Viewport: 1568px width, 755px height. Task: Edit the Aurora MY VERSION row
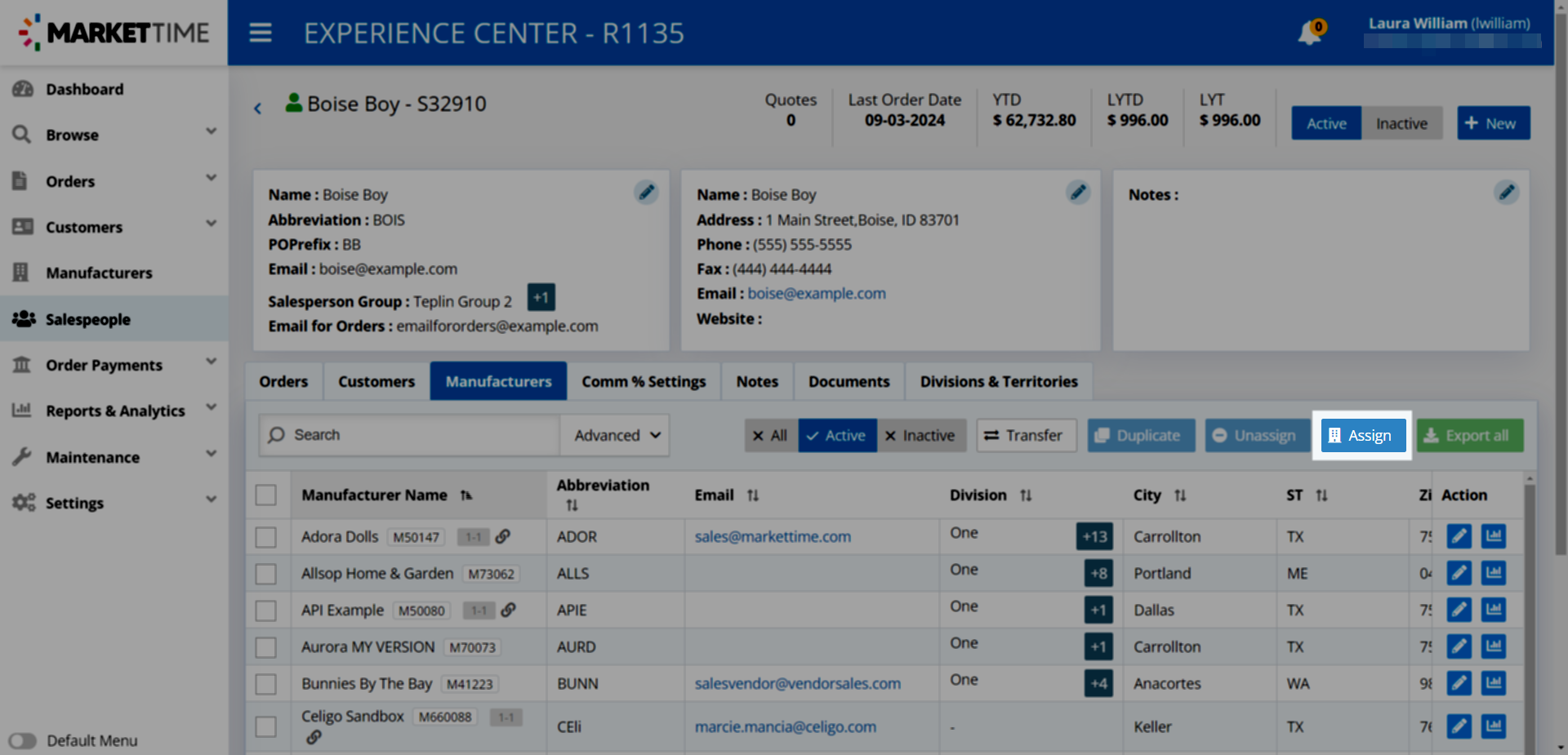(1459, 646)
